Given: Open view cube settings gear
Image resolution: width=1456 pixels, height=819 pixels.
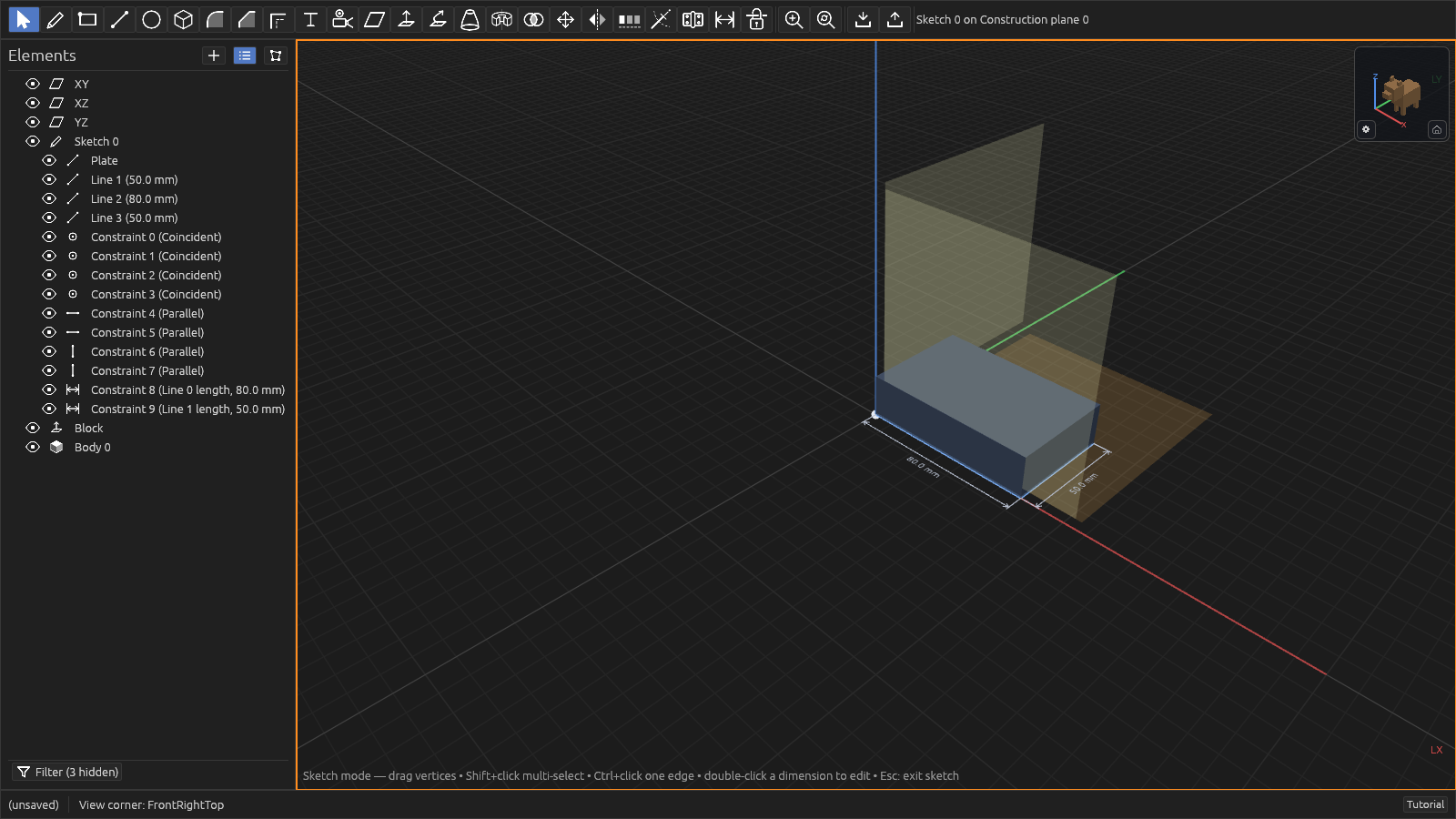Looking at the screenshot, I should [1366, 129].
